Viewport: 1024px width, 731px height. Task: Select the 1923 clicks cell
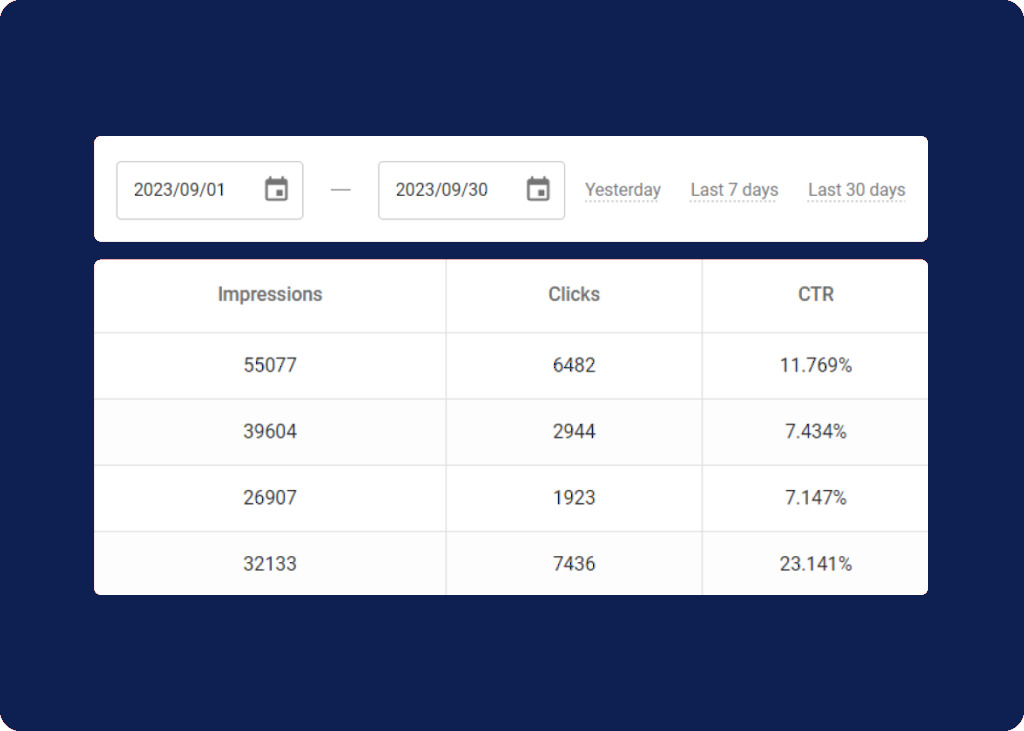(574, 498)
